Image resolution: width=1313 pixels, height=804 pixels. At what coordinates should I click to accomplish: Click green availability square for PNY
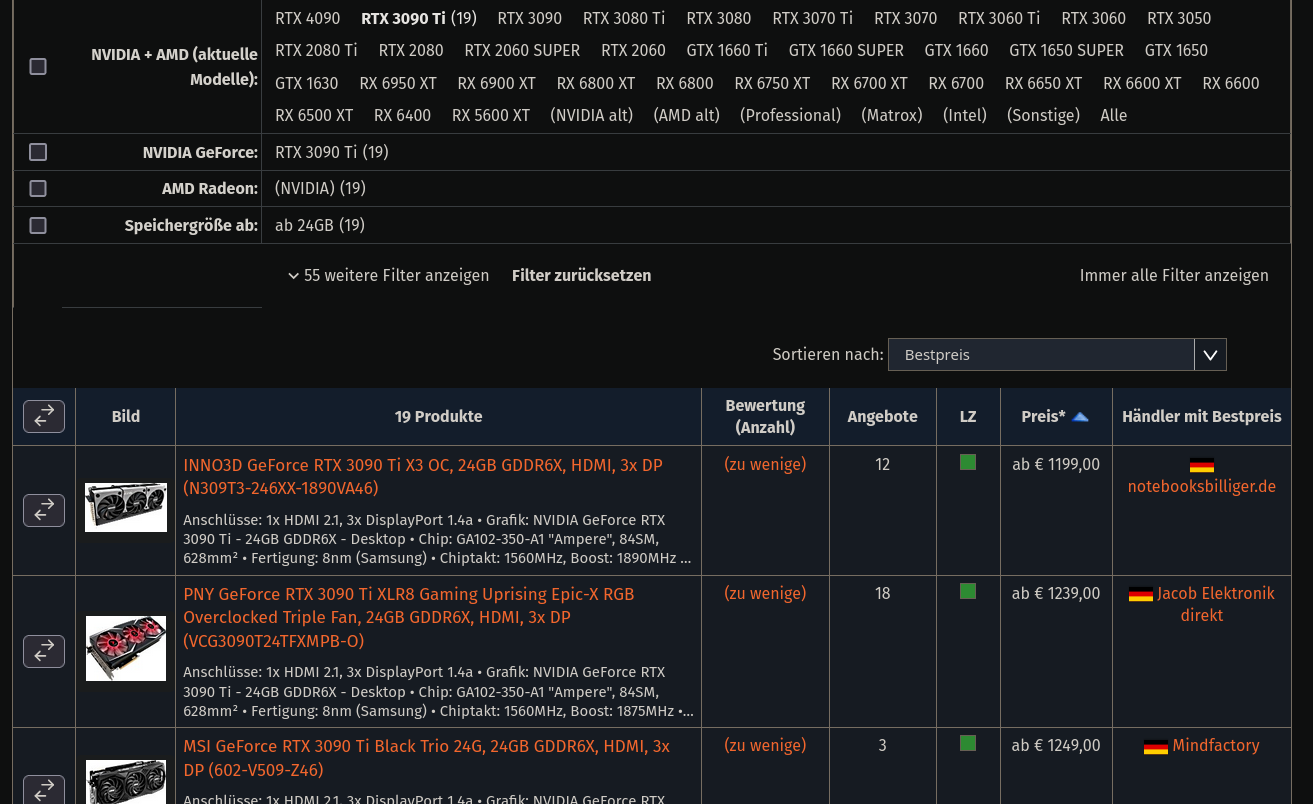968,591
